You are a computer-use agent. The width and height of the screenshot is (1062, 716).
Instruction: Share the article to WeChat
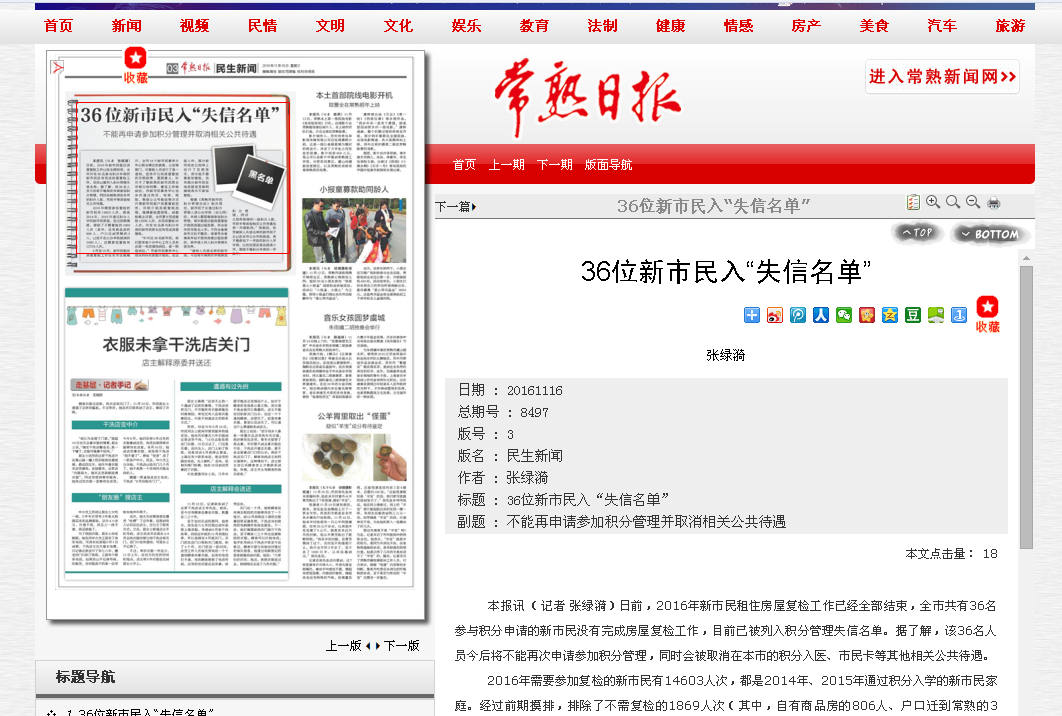[844, 315]
